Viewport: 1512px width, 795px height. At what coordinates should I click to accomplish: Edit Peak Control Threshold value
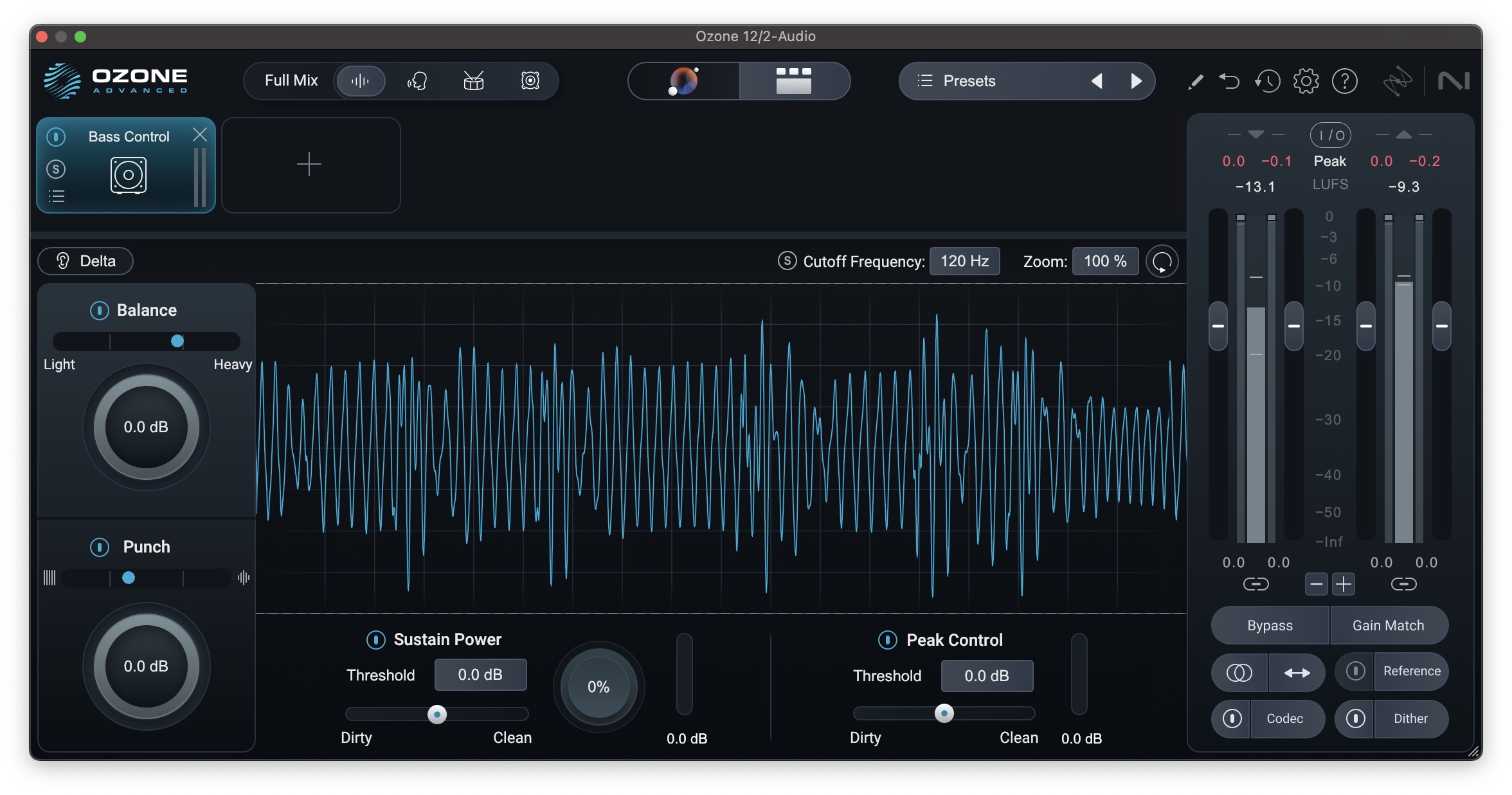(x=987, y=676)
